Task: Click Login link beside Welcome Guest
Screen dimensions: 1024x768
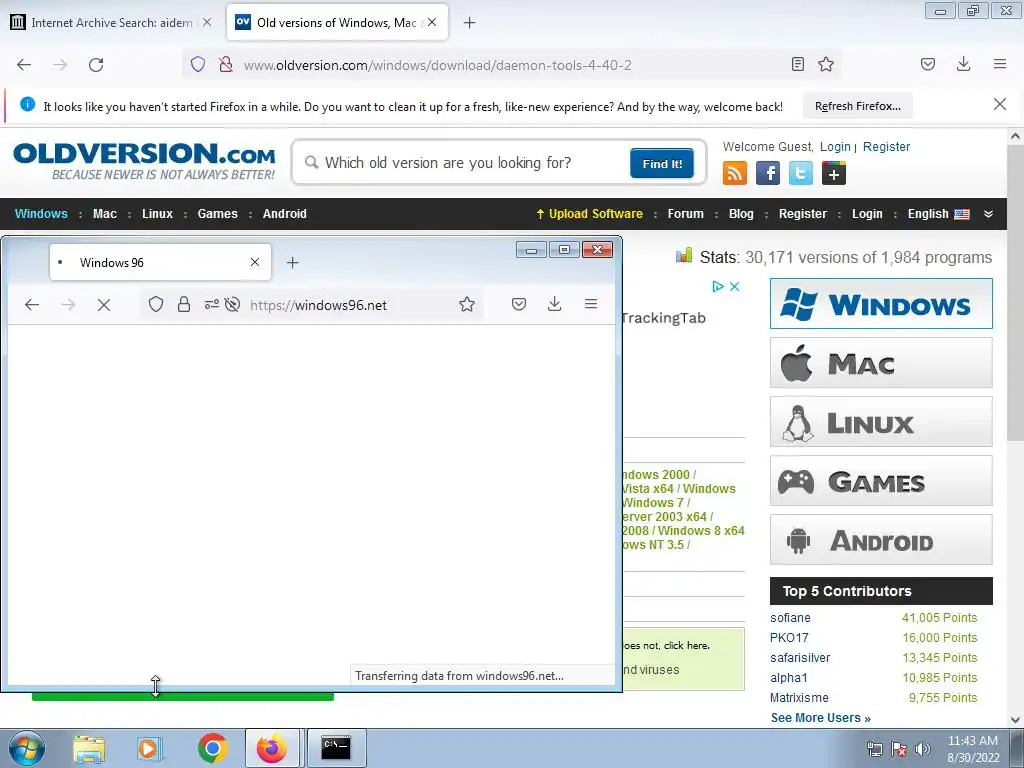Action: (x=835, y=146)
